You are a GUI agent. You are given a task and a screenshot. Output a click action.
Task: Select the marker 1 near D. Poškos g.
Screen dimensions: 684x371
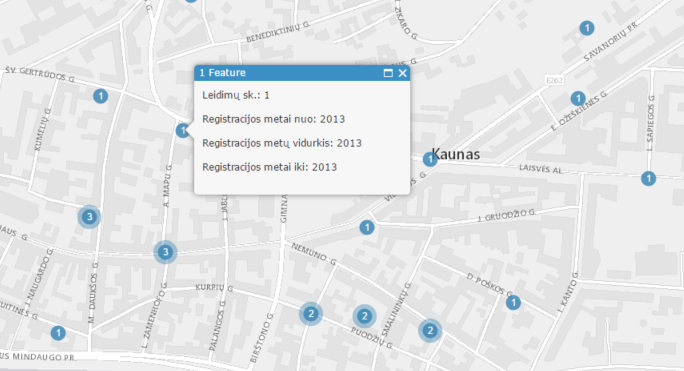point(513,302)
